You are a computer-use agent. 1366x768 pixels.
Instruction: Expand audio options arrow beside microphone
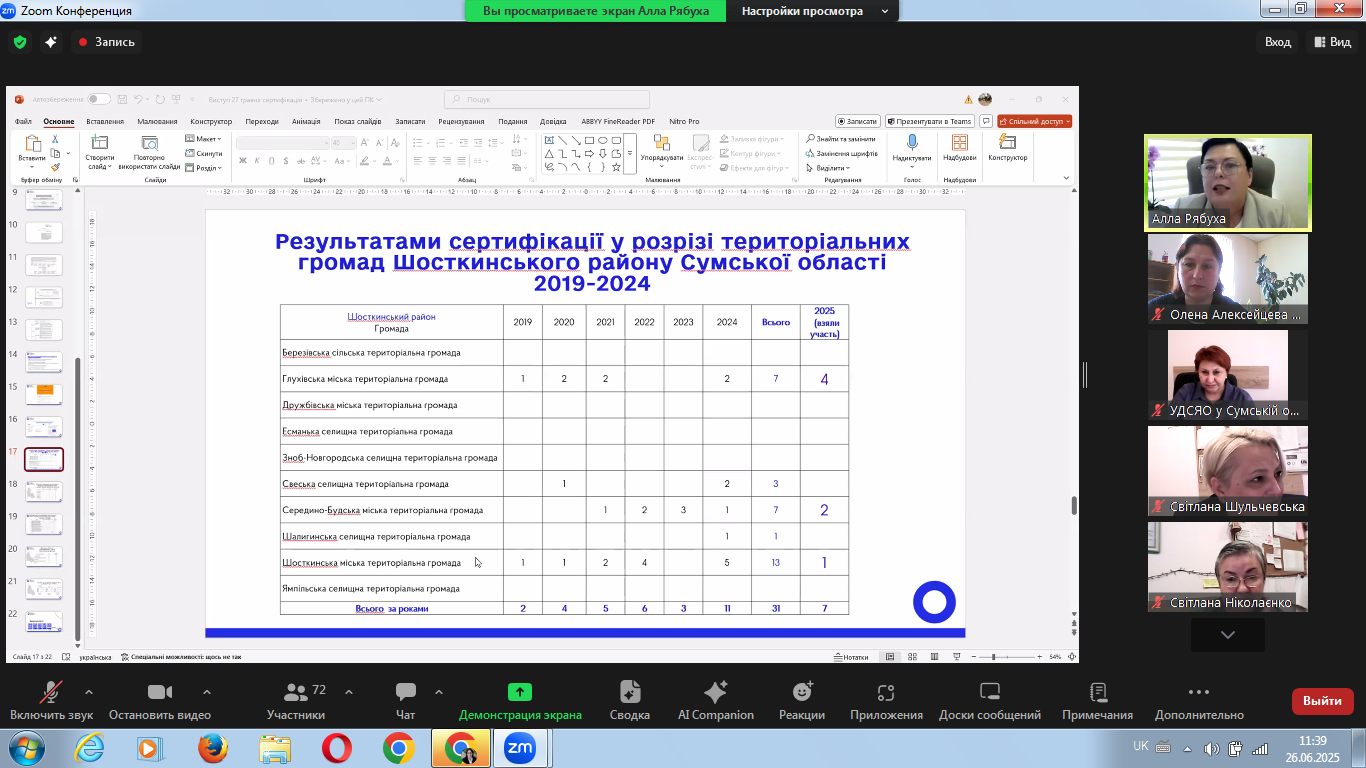point(89,692)
